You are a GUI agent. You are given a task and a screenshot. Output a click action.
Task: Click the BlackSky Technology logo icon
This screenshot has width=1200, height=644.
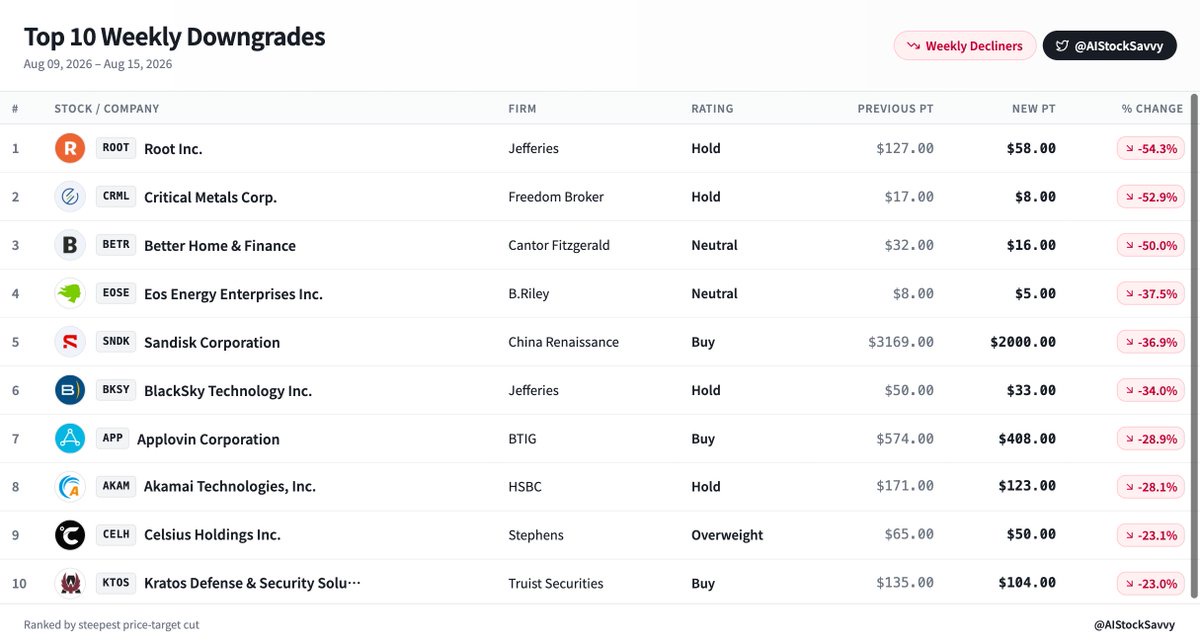pyautogui.click(x=70, y=390)
